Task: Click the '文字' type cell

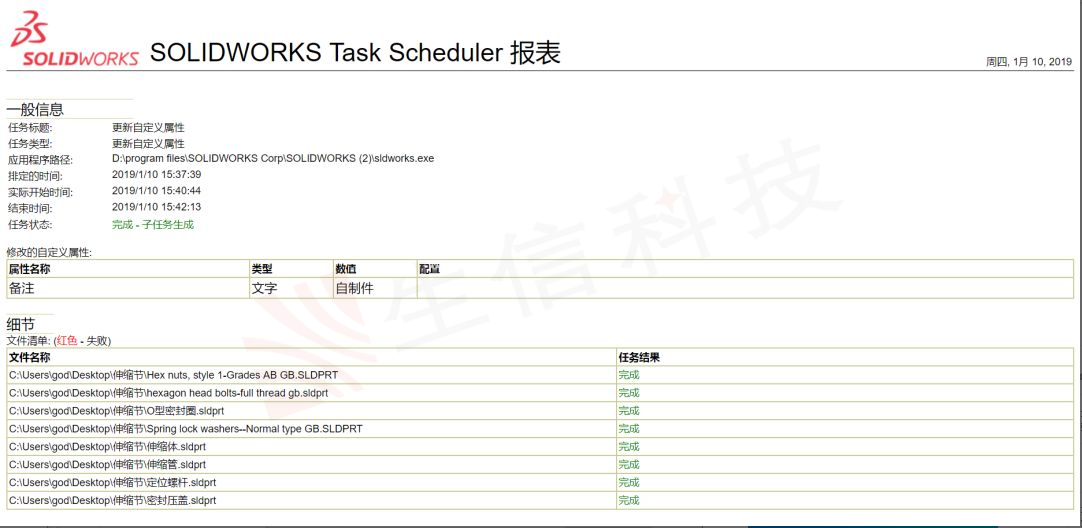Action: [291, 288]
